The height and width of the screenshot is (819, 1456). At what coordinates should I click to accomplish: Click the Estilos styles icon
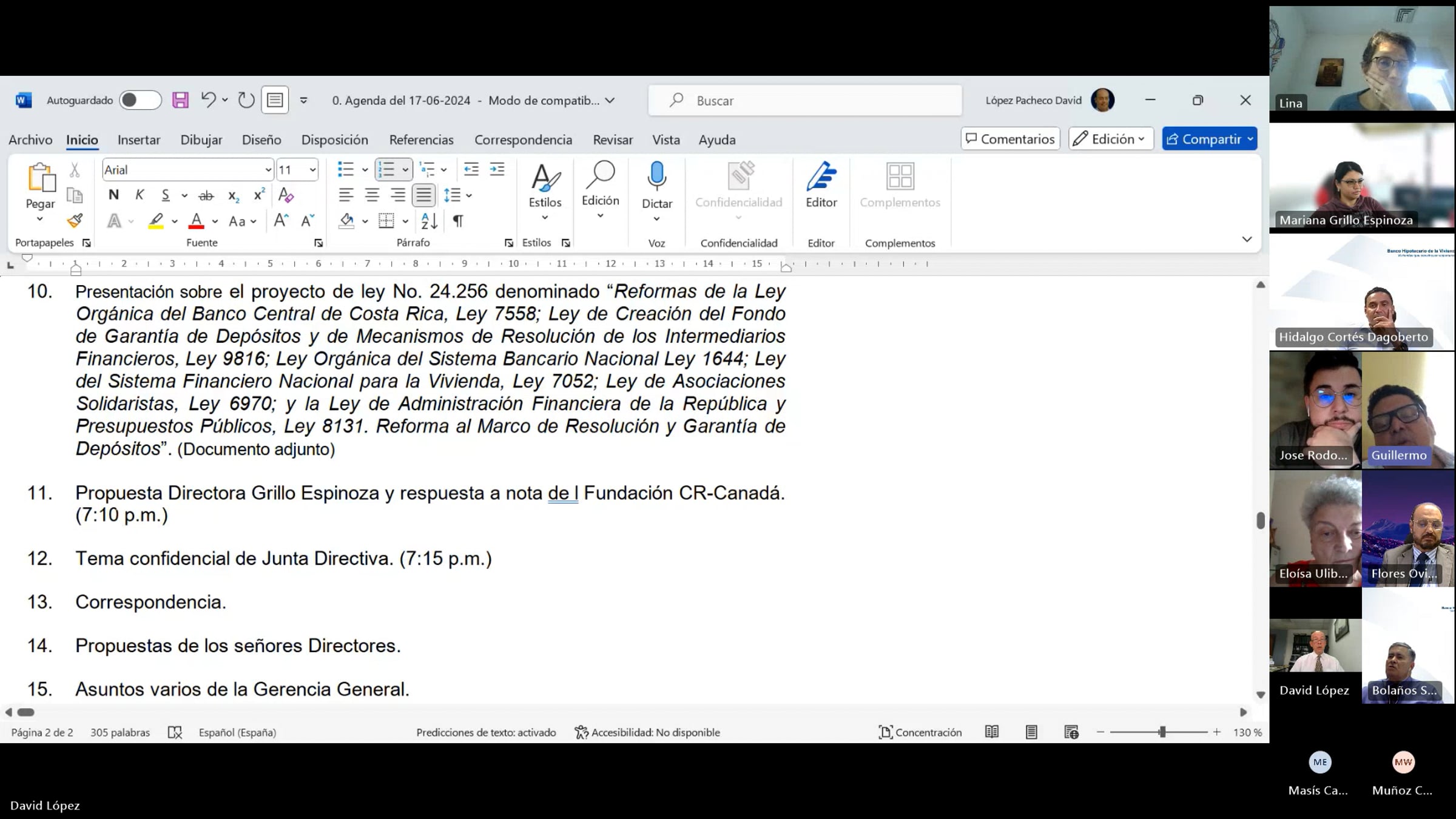(545, 177)
